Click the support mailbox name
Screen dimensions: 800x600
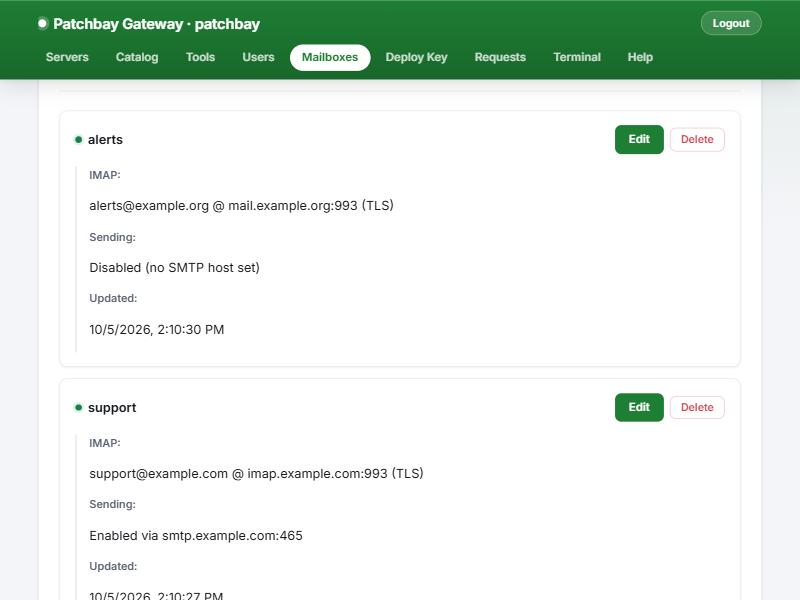[112, 408]
